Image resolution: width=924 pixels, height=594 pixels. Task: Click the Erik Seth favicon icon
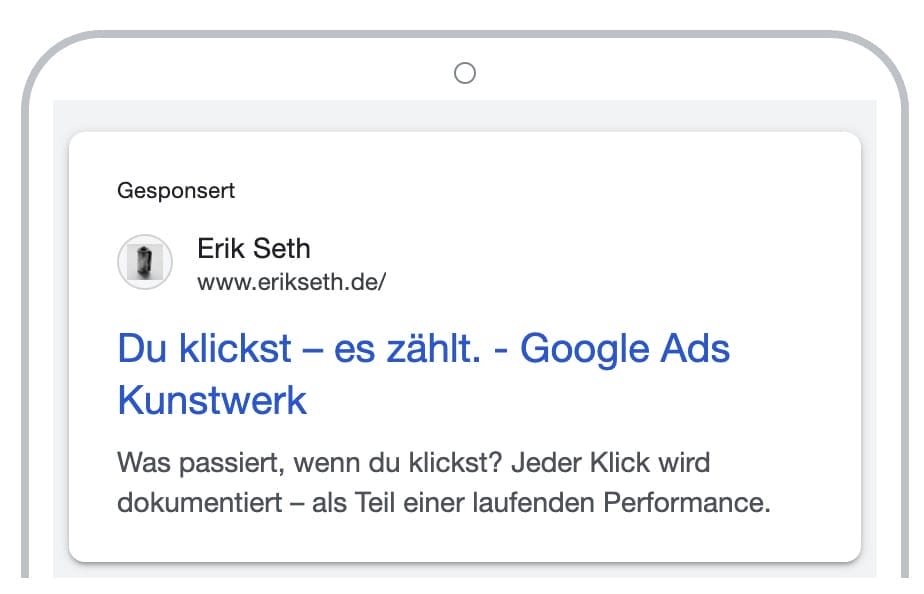click(145, 262)
